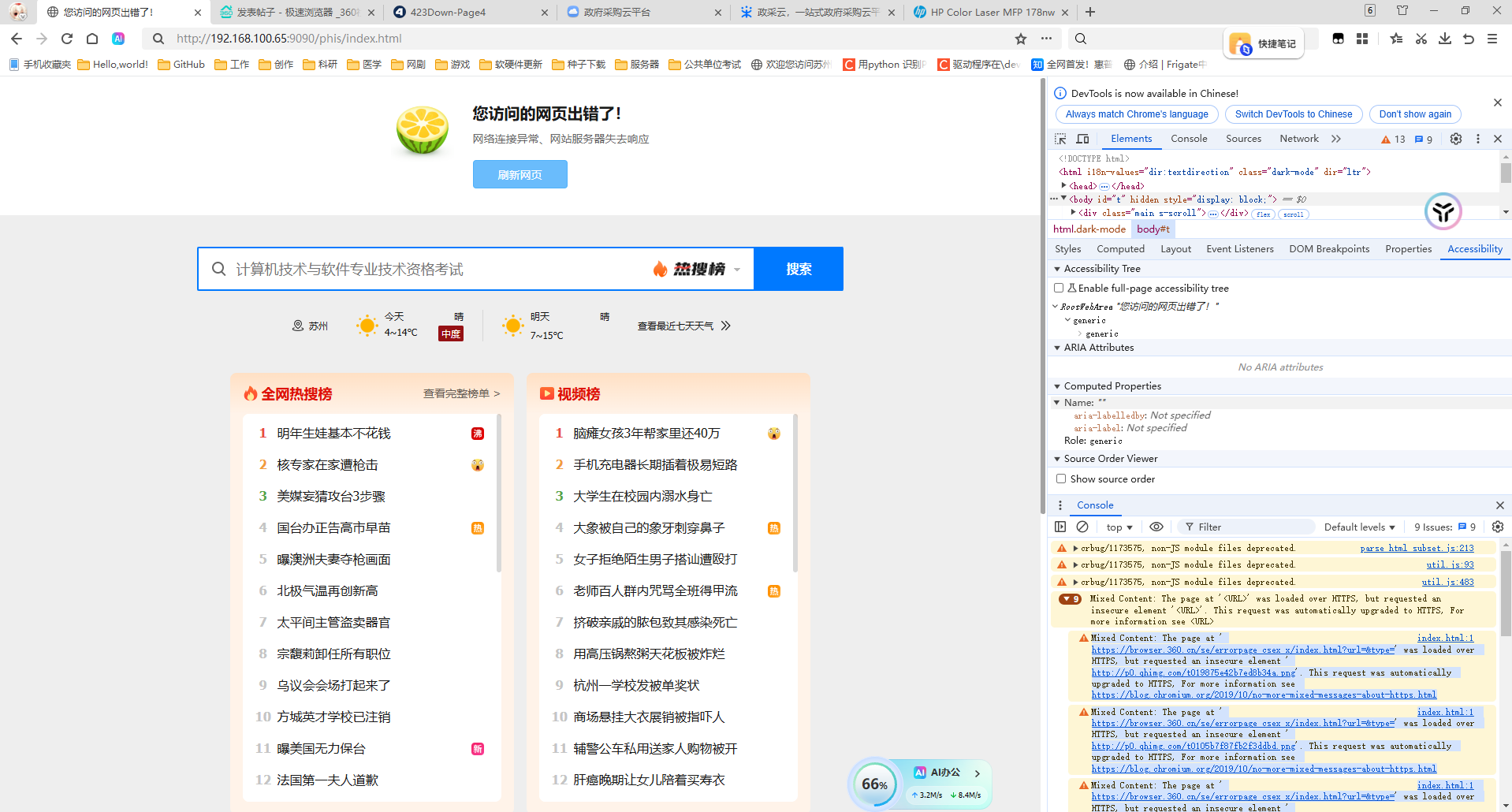Collapse the Accessibility Tree section

point(1057,269)
